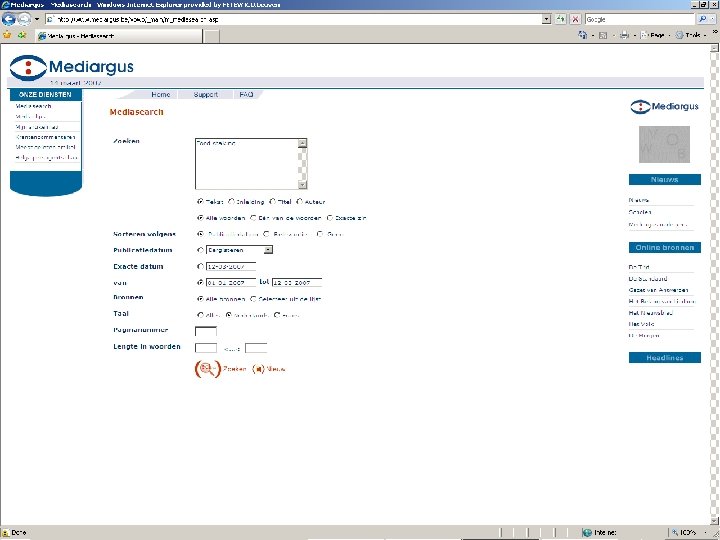The height and width of the screenshot is (540, 720).
Task: Click the magnifier Zoeken search icon
Action: 208,369
